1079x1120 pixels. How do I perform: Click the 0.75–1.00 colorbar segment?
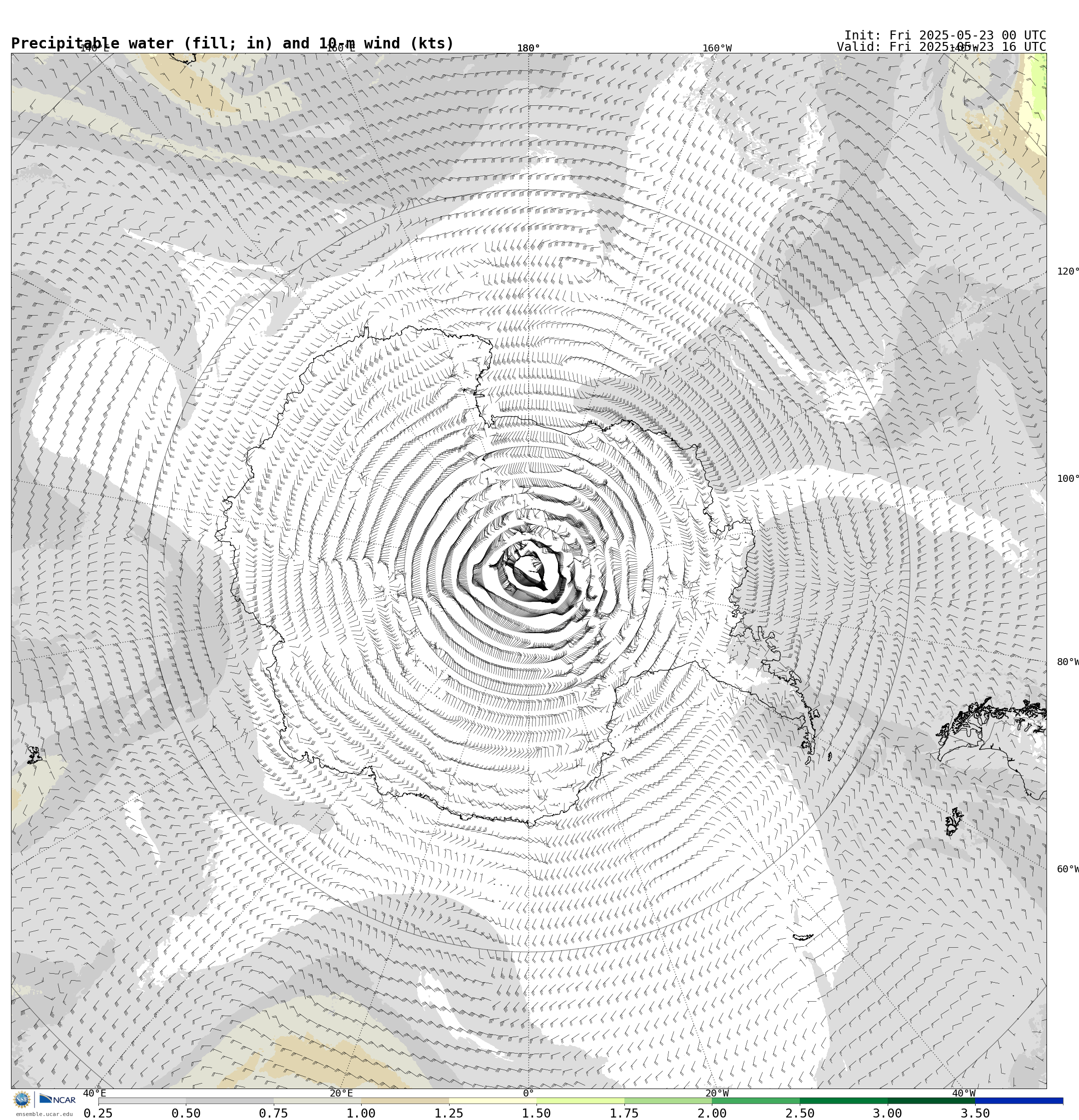pos(317,1101)
